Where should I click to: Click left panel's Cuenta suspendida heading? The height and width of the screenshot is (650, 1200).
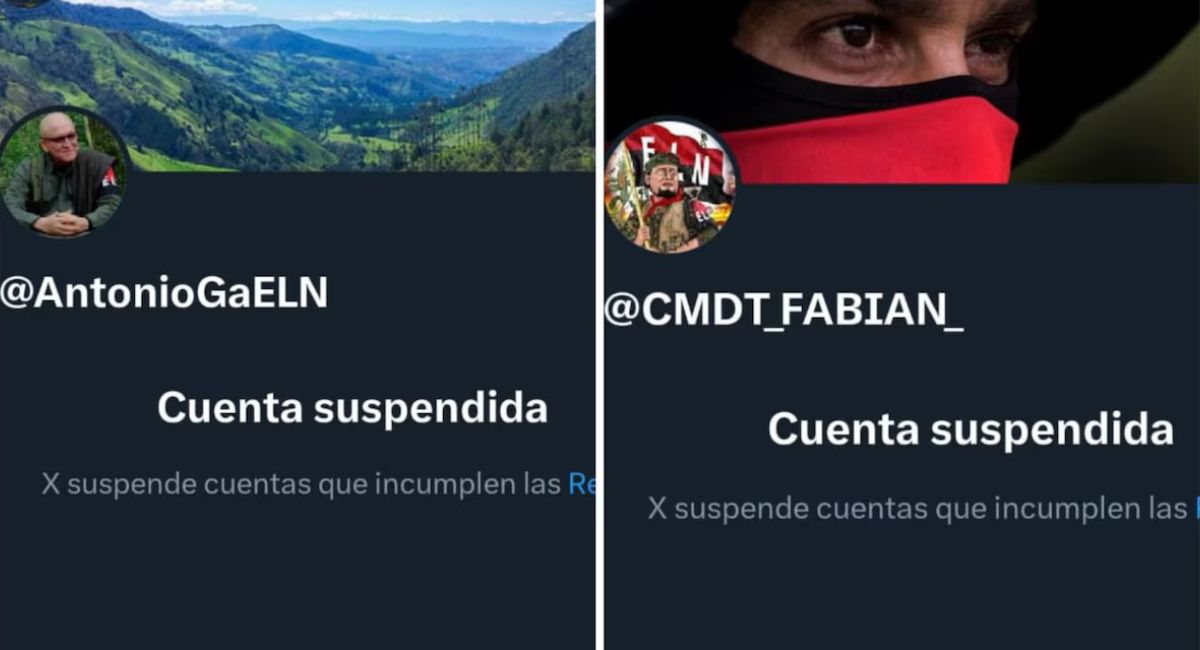pos(352,409)
